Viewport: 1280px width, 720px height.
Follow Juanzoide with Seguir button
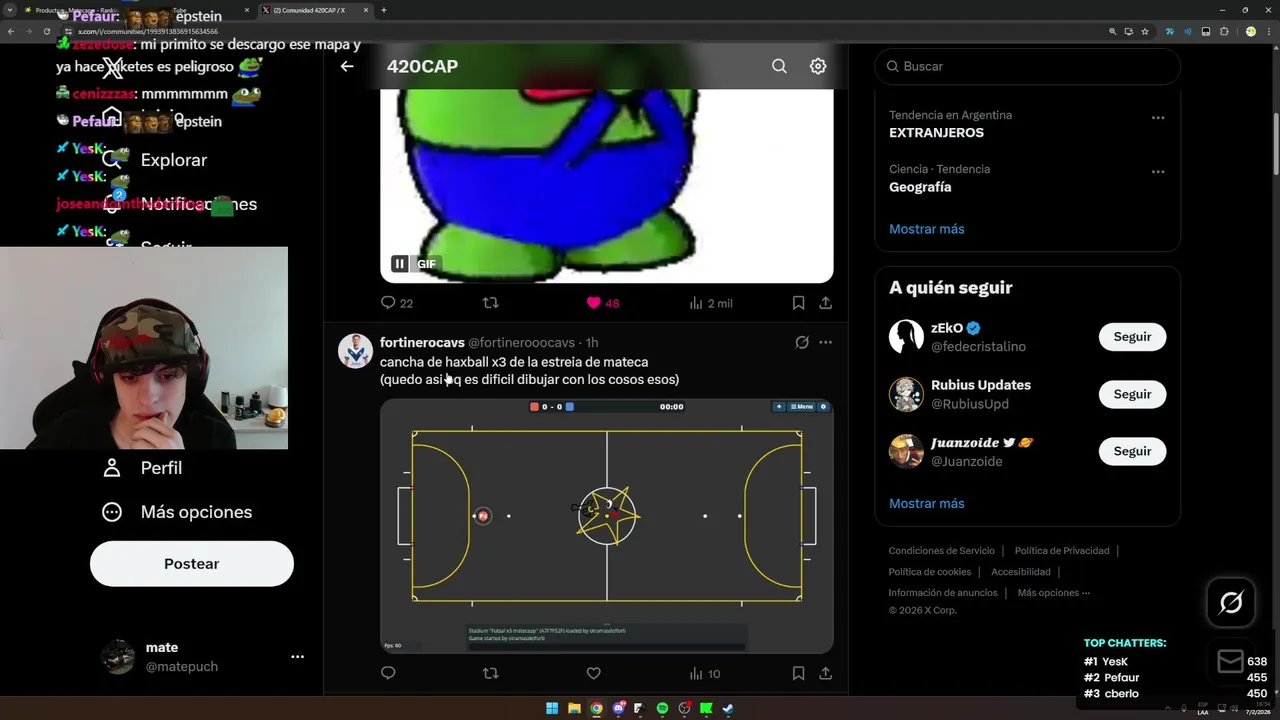point(1132,451)
